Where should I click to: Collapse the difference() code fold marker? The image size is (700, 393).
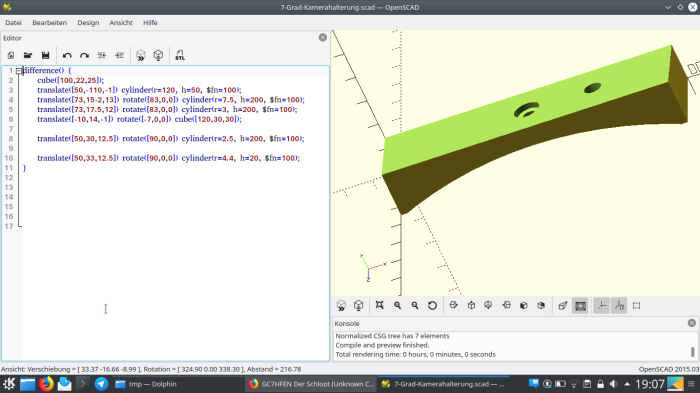tap(19, 71)
